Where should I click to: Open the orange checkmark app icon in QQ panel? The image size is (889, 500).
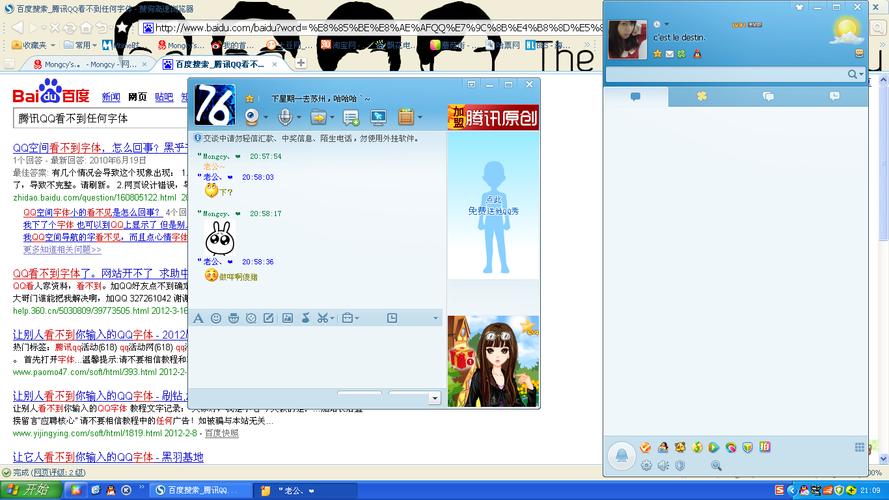click(x=645, y=447)
